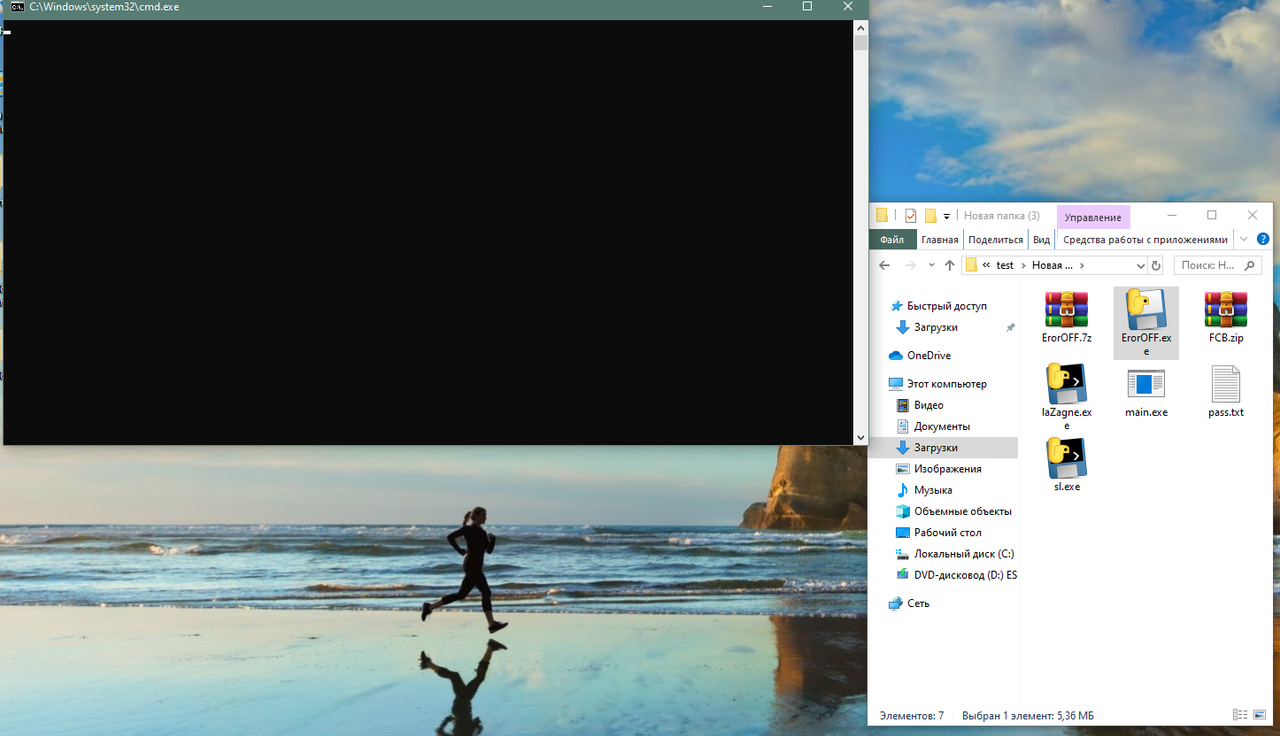
Task: Open Quick Access Toolbar customize dropdown
Action: tap(947, 216)
